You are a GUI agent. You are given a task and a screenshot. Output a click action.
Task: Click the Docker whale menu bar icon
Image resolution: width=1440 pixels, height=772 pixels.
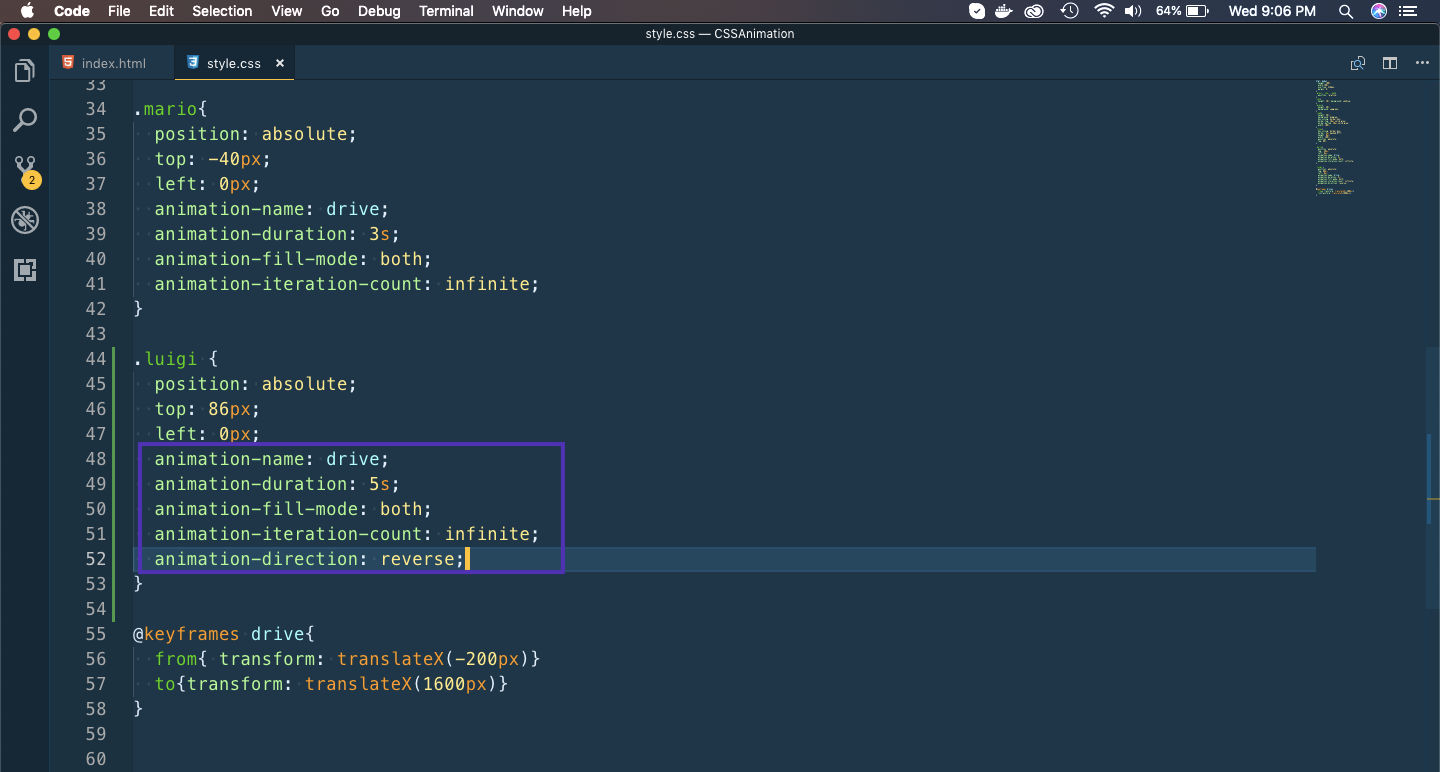[x=1005, y=11]
